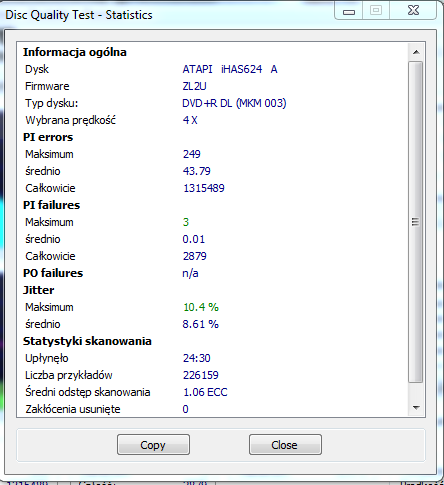Select PI errors average '43.79'
Screen dimensions: 444x485
point(197,171)
